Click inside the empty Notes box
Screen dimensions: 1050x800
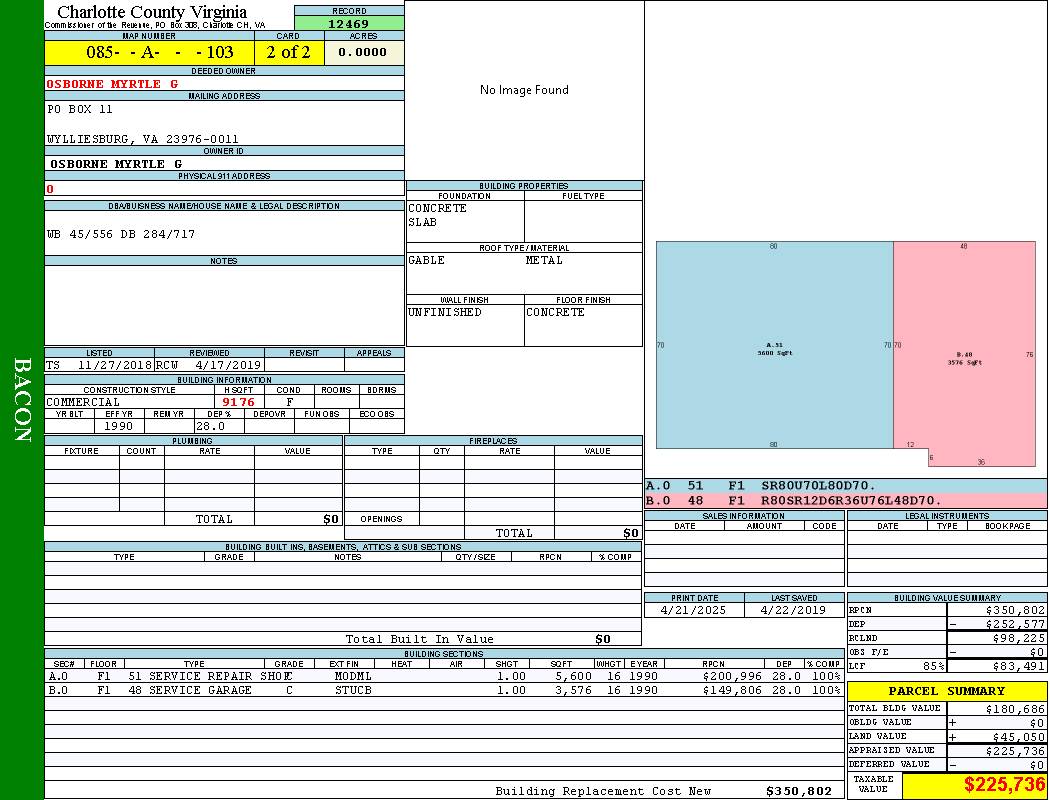click(x=224, y=305)
